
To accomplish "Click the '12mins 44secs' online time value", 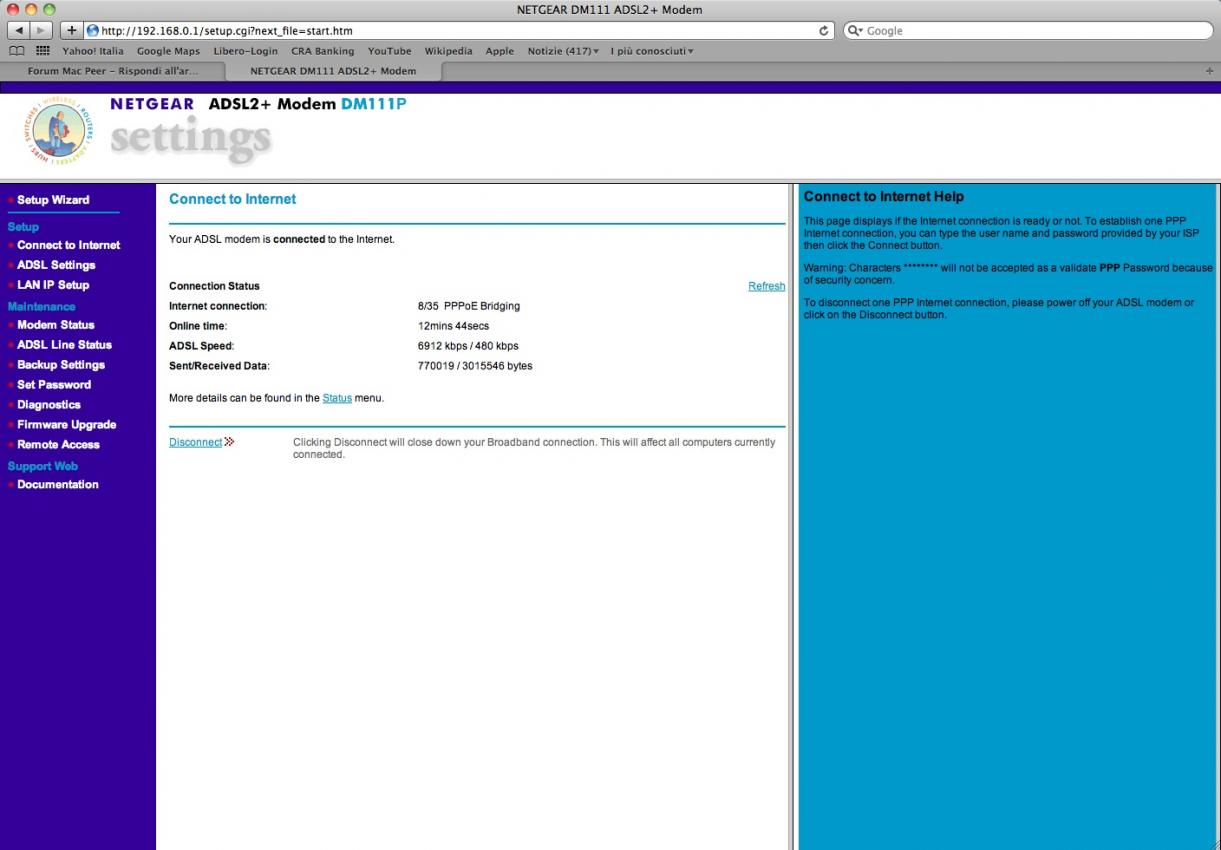I will pos(453,326).
